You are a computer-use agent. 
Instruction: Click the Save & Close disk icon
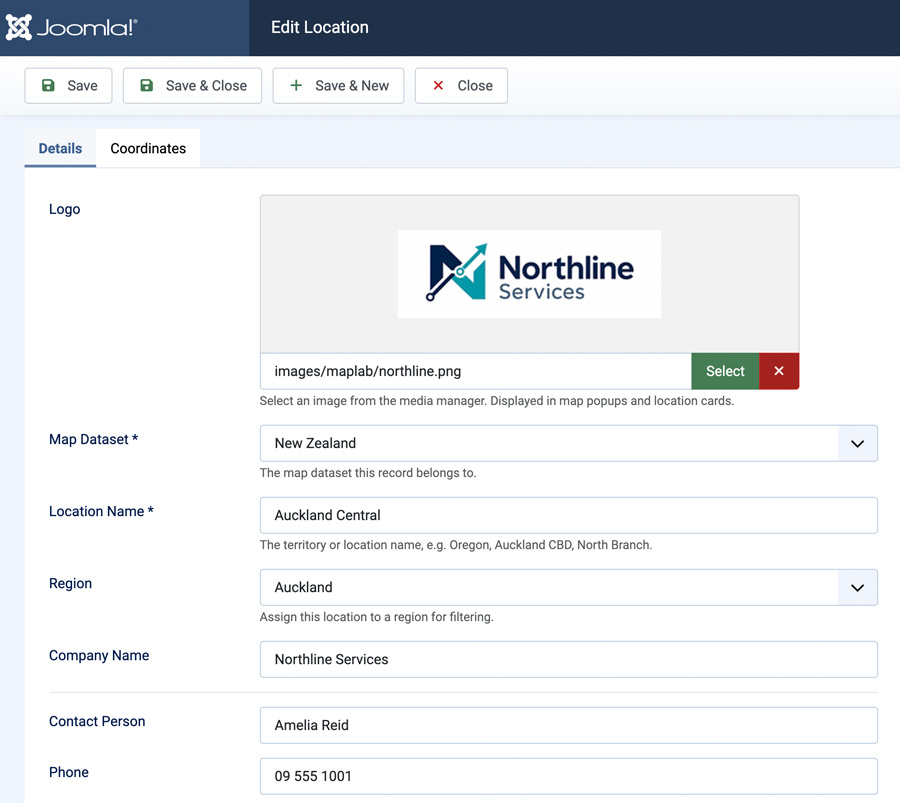pos(147,86)
